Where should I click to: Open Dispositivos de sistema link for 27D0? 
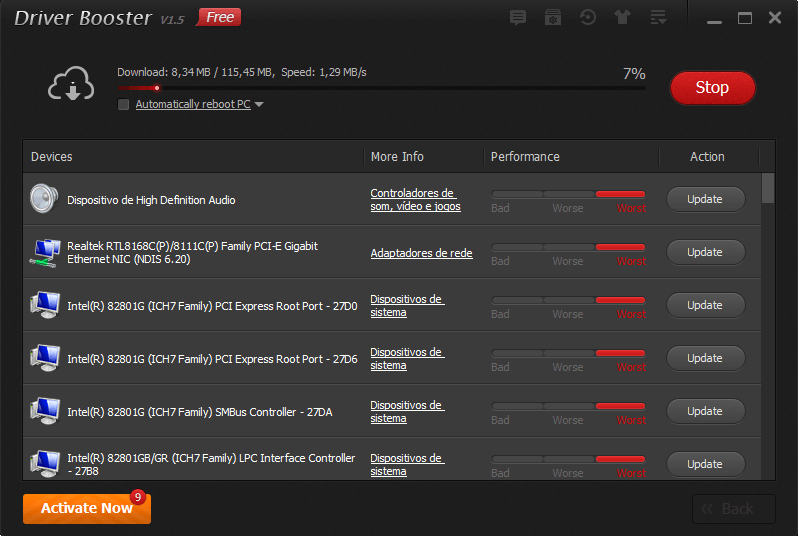407,305
